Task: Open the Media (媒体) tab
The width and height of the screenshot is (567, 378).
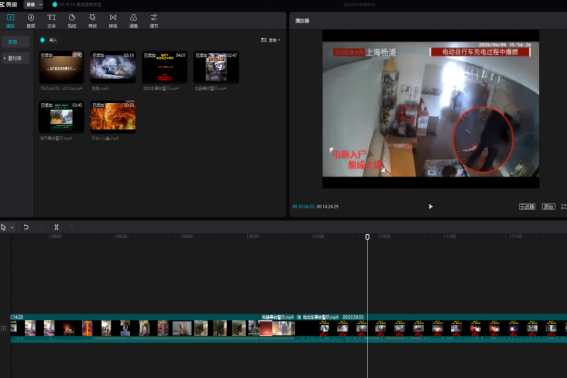Action: pyautogui.click(x=10, y=21)
